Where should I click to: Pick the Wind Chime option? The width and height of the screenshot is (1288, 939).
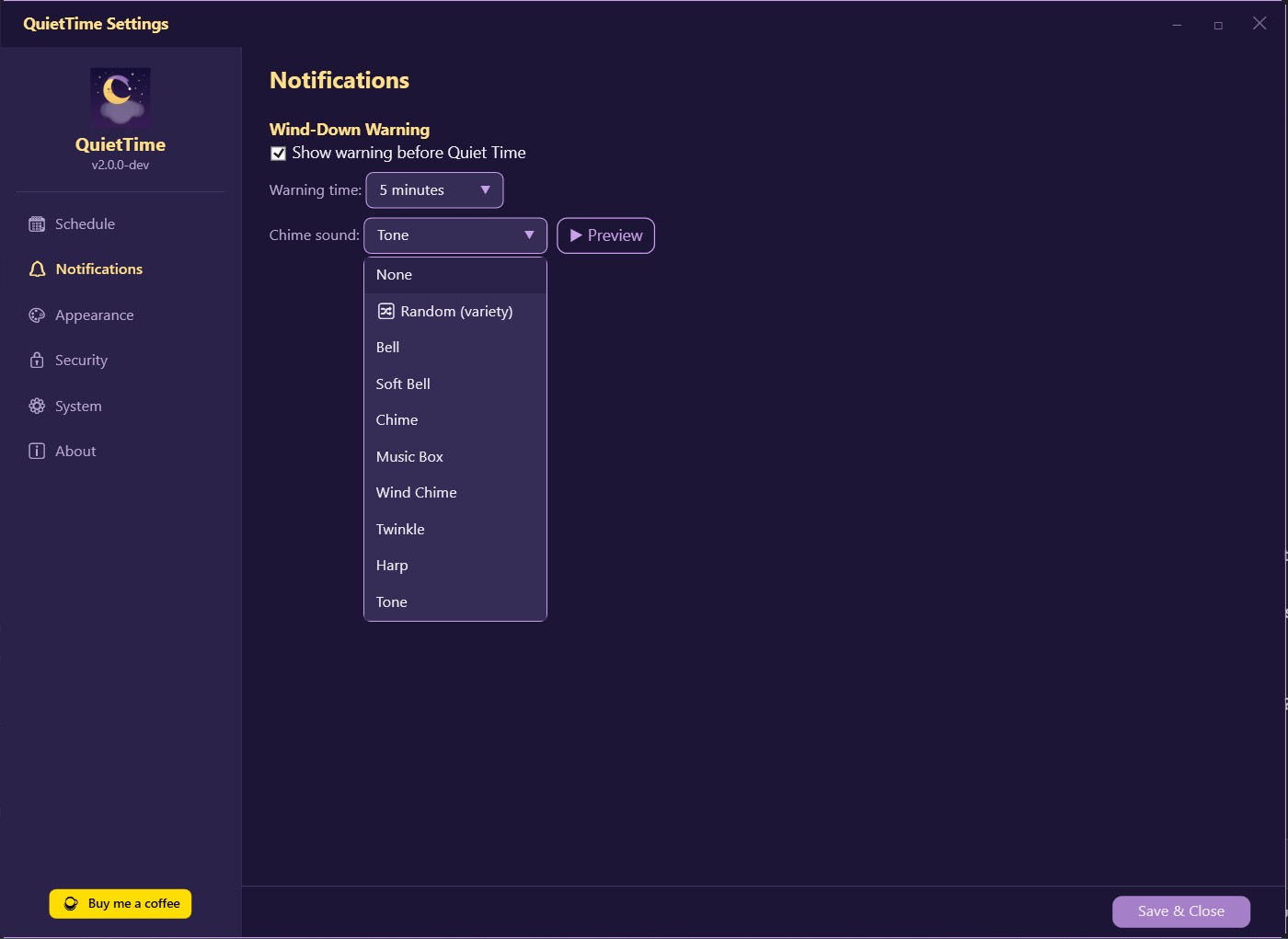coord(455,493)
